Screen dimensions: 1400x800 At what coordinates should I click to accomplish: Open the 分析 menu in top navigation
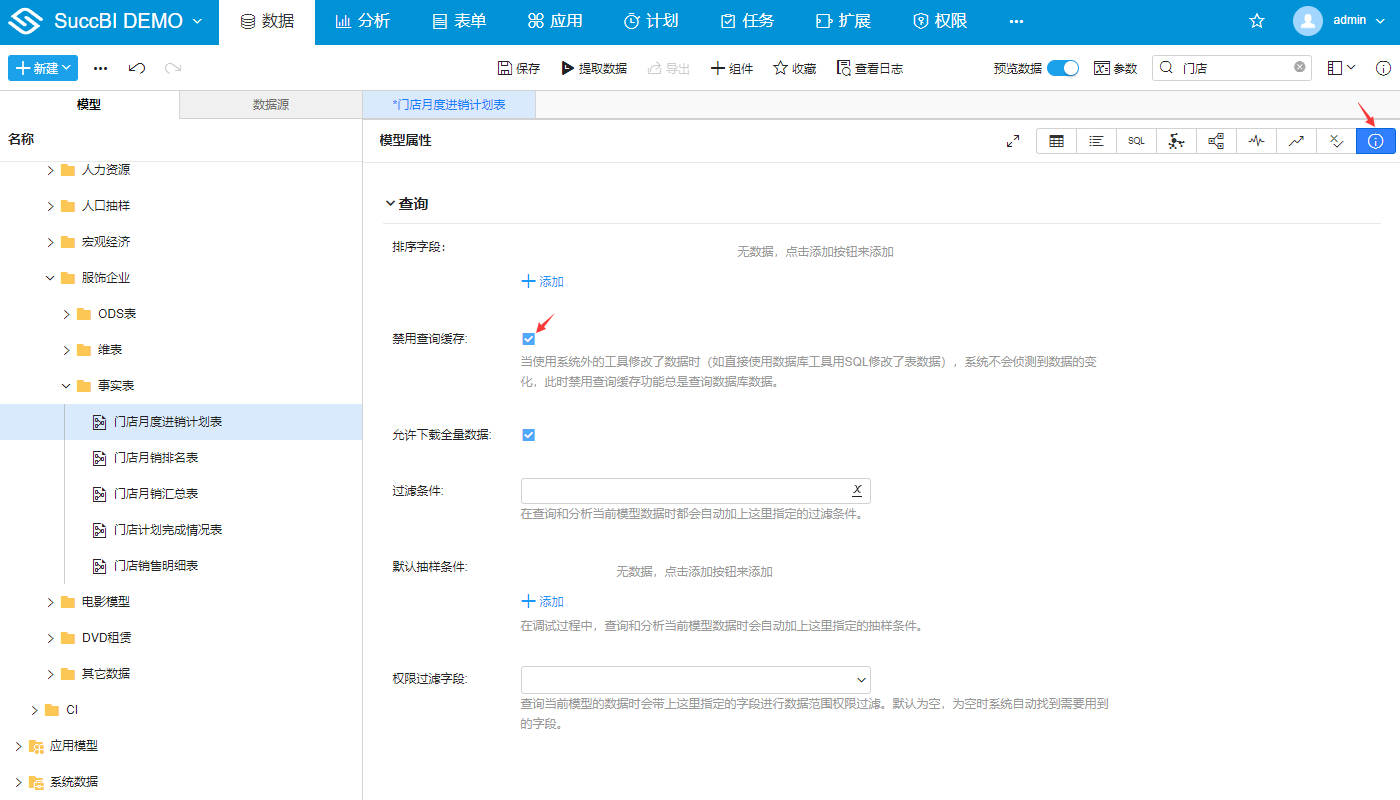coord(362,21)
